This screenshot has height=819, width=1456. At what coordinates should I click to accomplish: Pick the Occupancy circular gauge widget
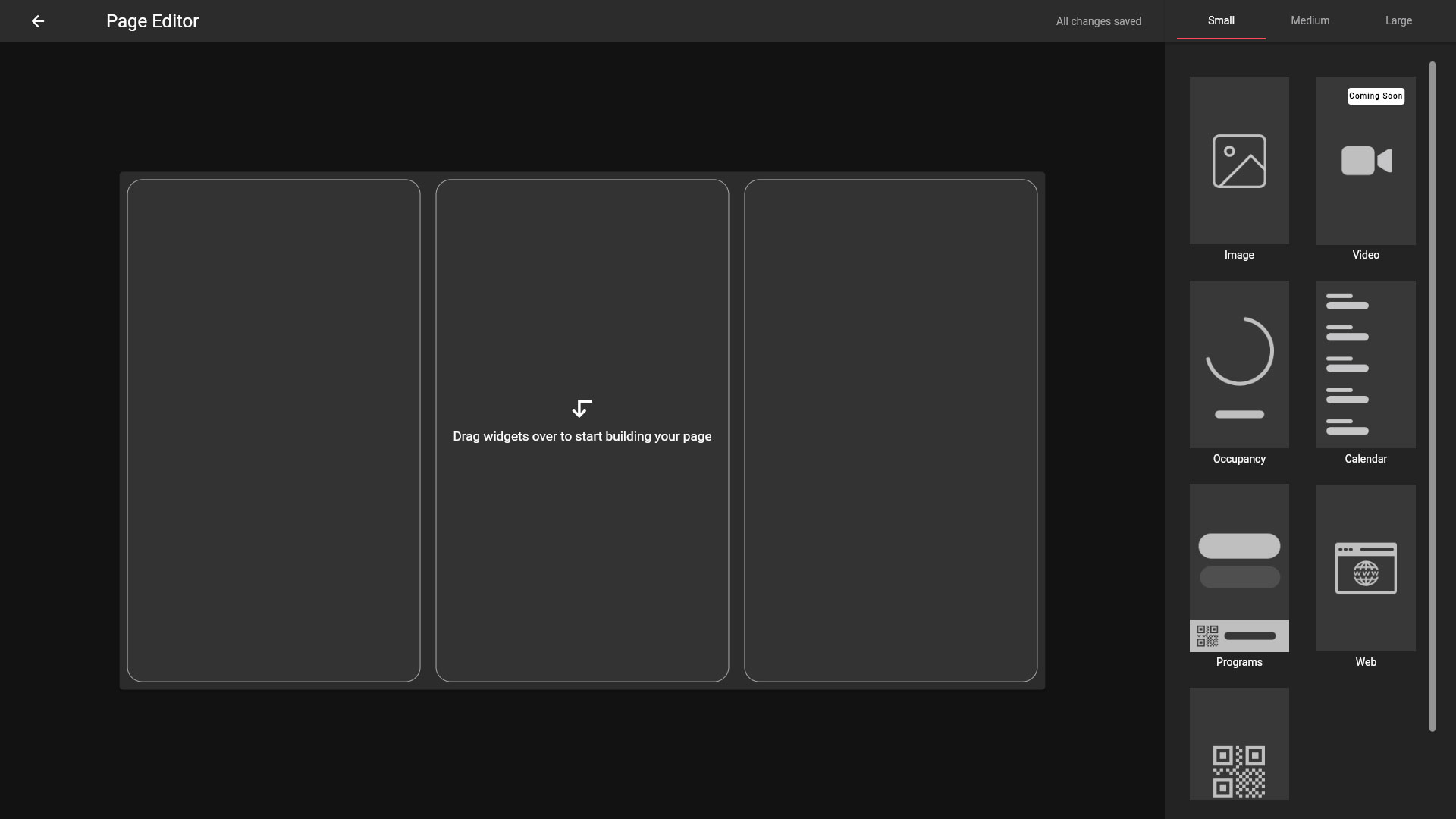[x=1239, y=351]
